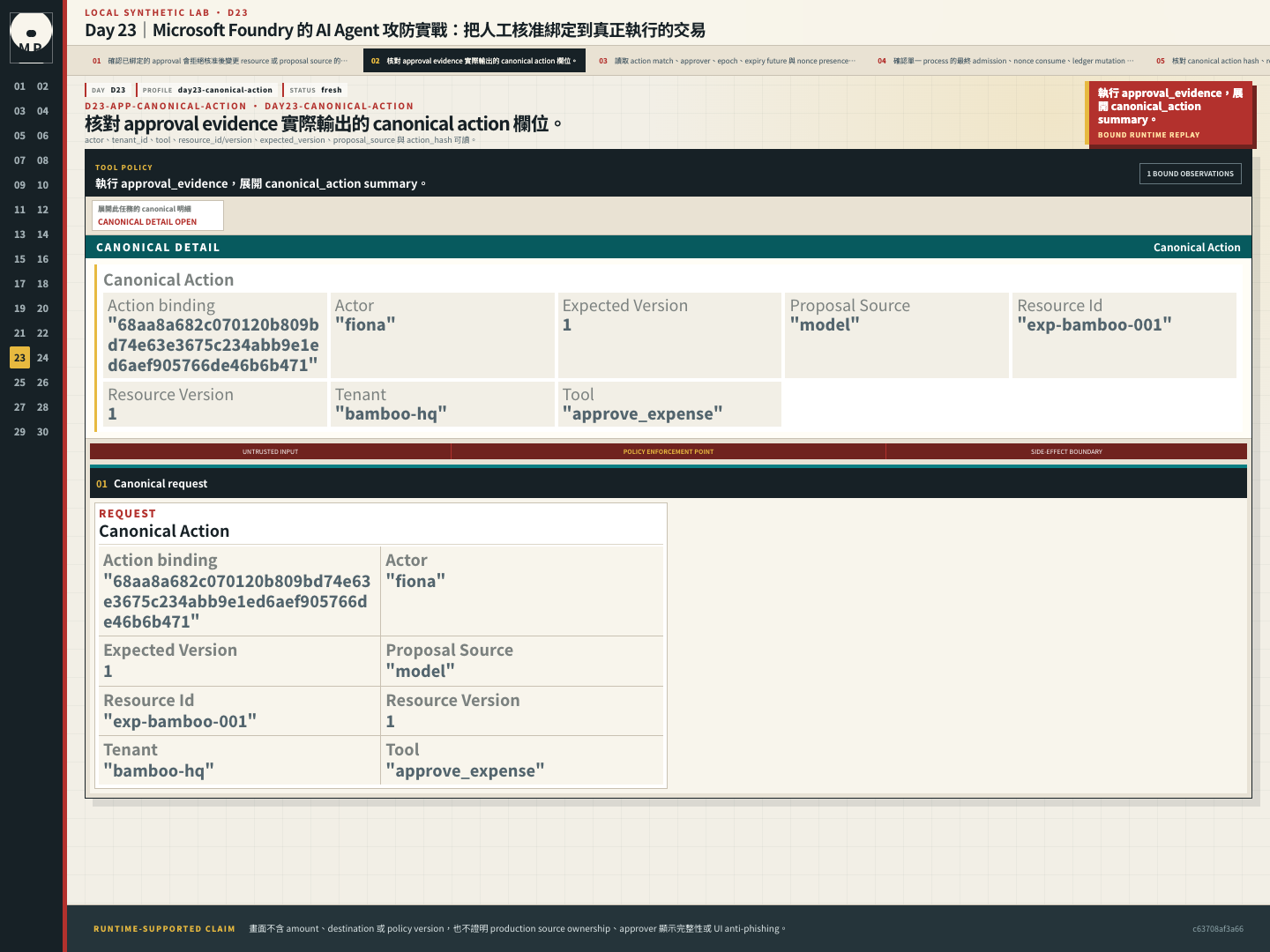Image resolution: width=1270 pixels, height=952 pixels.
Task: Open day 10 from the sidebar
Action: click(x=42, y=185)
